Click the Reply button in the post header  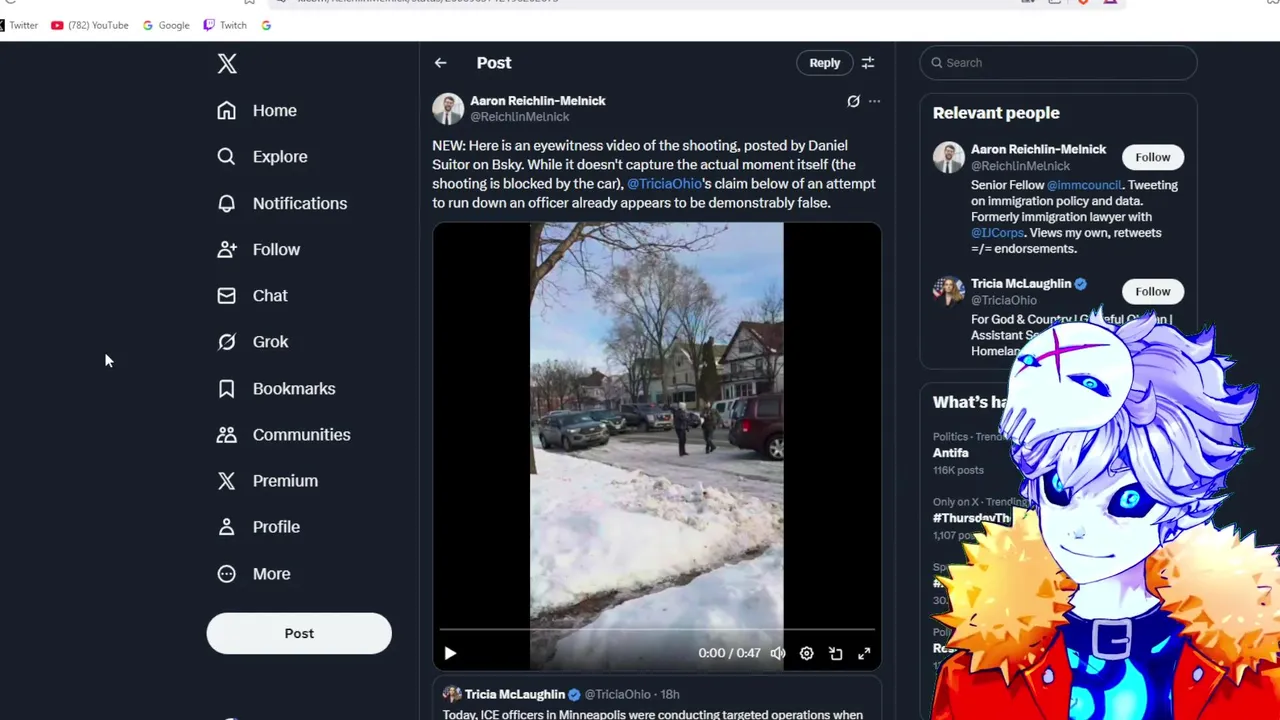pyautogui.click(x=825, y=63)
